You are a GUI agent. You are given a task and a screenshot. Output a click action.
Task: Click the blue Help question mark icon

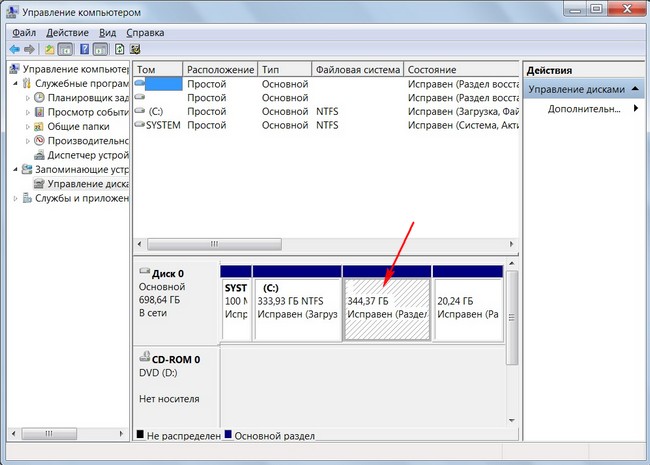pyautogui.click(x=84, y=49)
